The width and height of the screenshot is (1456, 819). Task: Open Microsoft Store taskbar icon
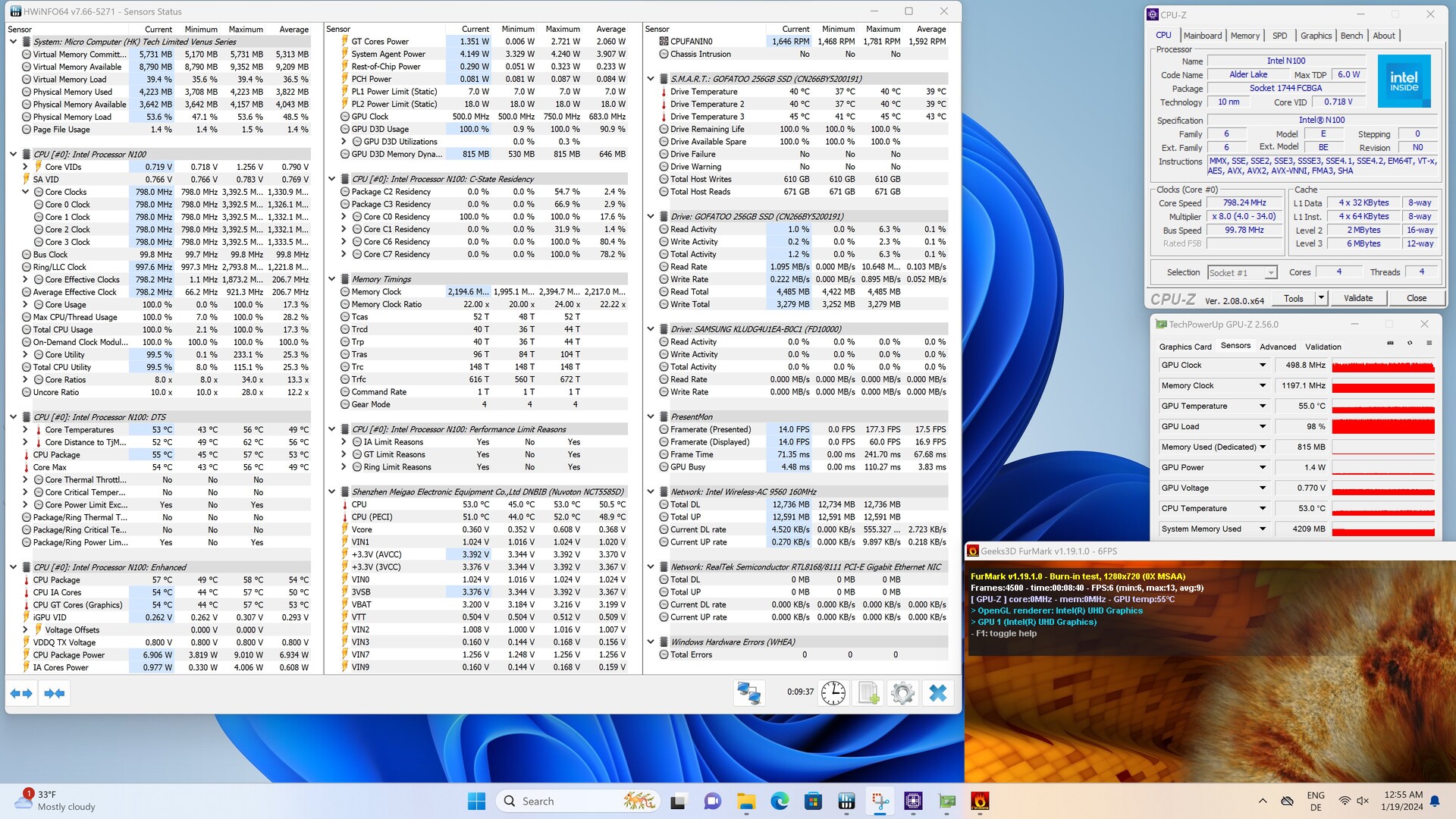pos(813,801)
